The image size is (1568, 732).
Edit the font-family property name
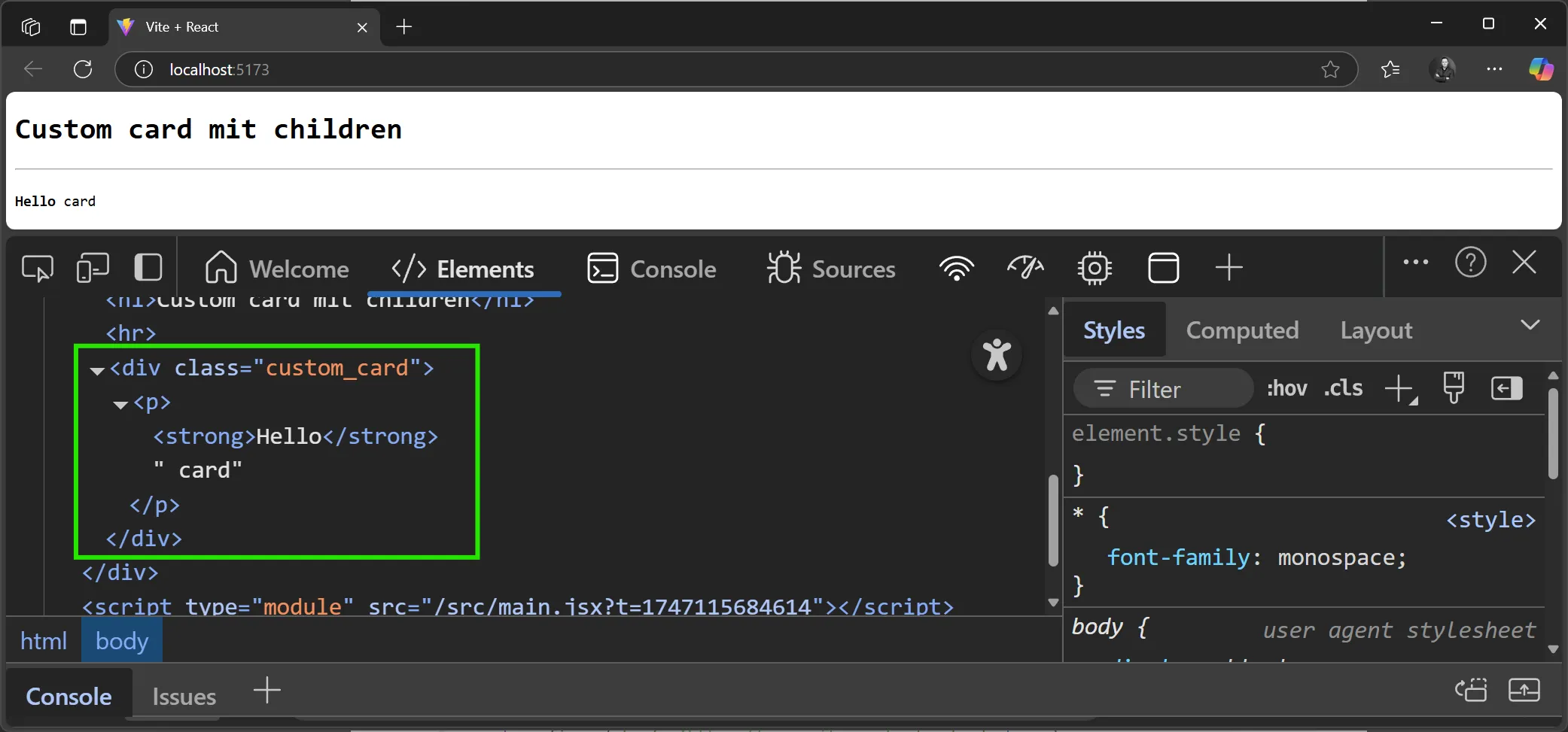(1178, 557)
